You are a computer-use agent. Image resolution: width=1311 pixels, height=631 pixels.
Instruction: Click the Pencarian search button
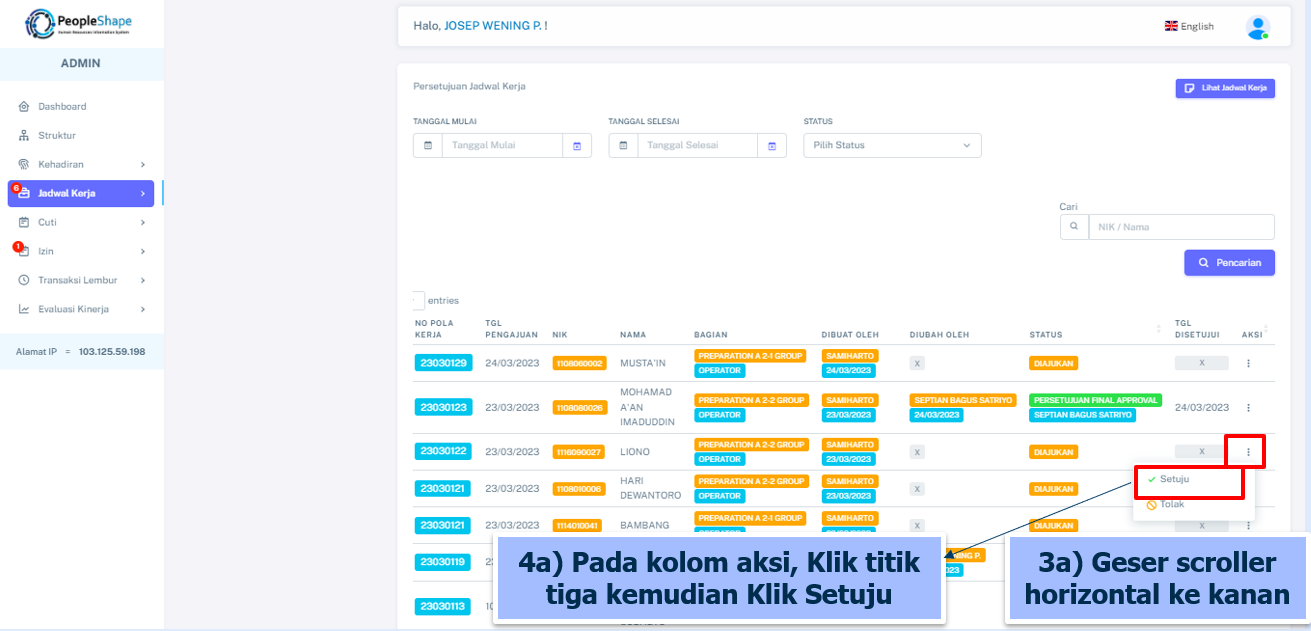click(1229, 263)
